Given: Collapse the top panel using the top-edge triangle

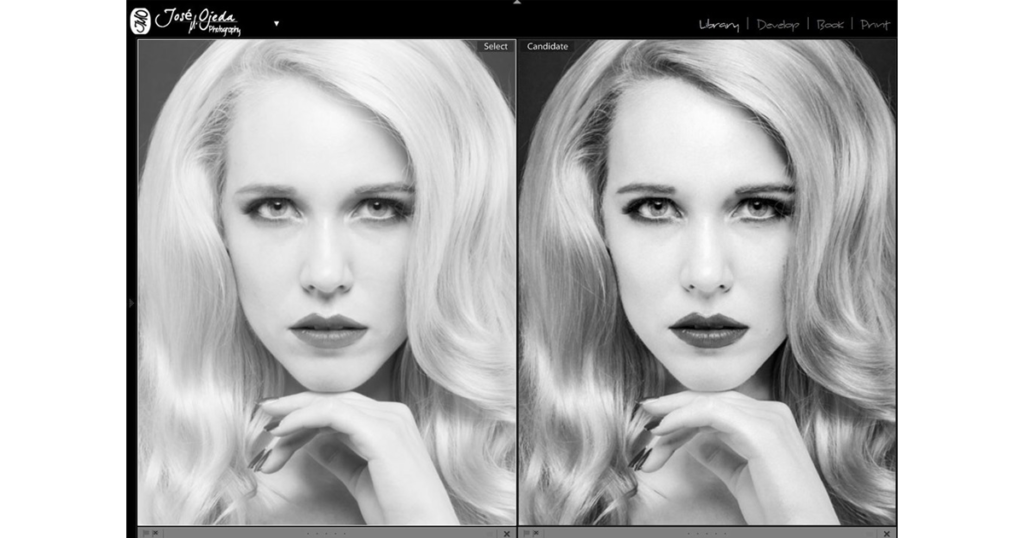Looking at the screenshot, I should tap(516, 3).
